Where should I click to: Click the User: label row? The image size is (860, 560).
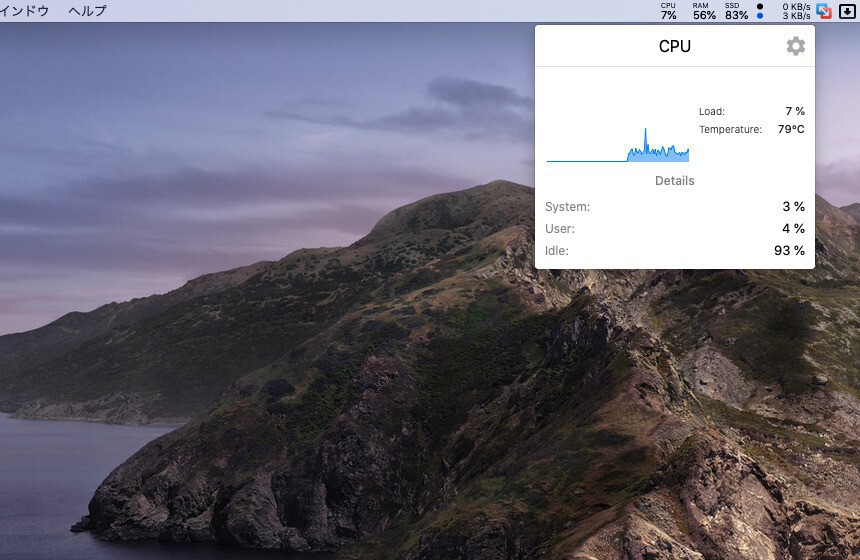pyautogui.click(x=675, y=229)
